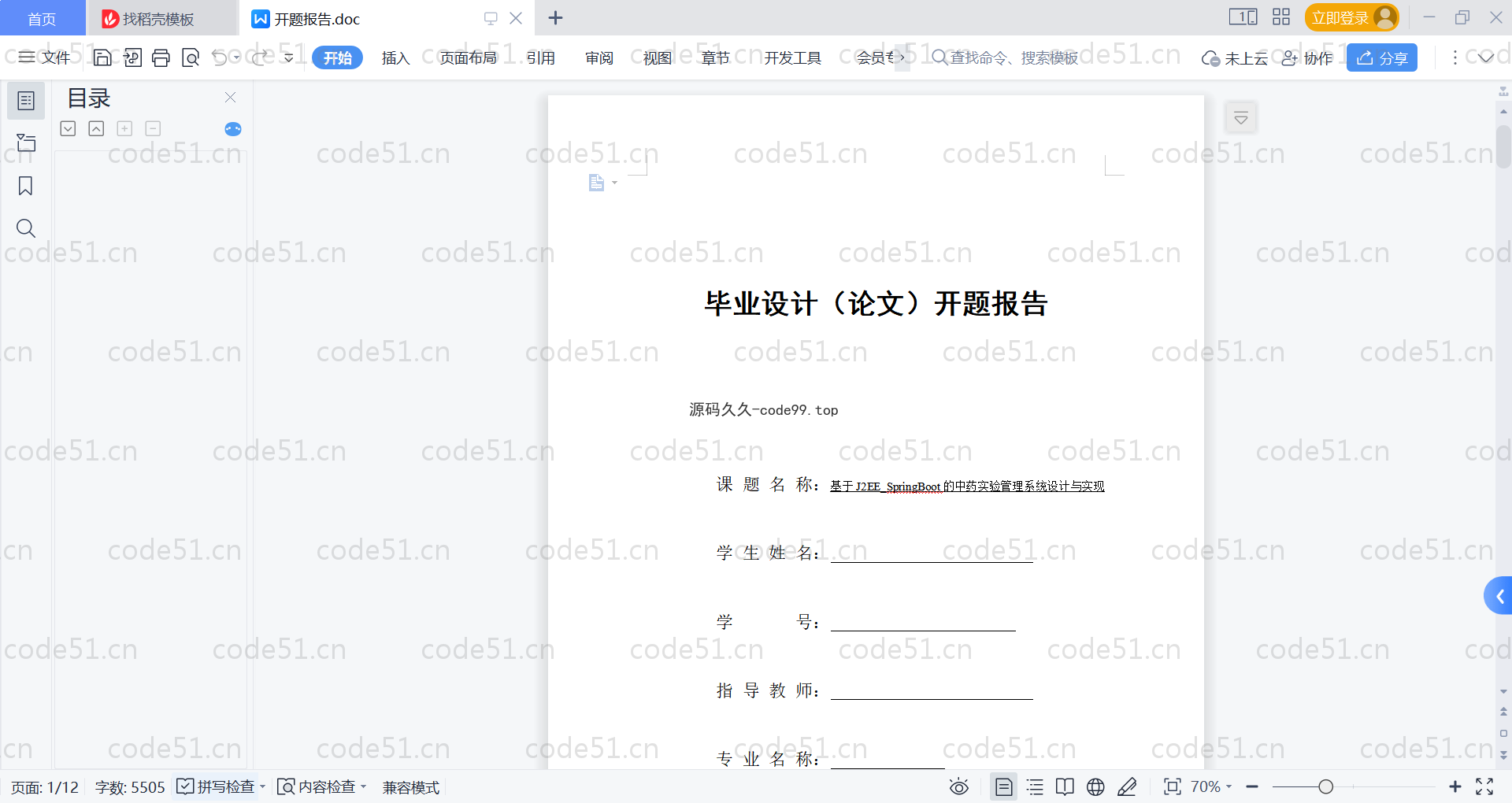This screenshot has height=803, width=1512.
Task: Click the grid workspace icon
Action: (1281, 17)
